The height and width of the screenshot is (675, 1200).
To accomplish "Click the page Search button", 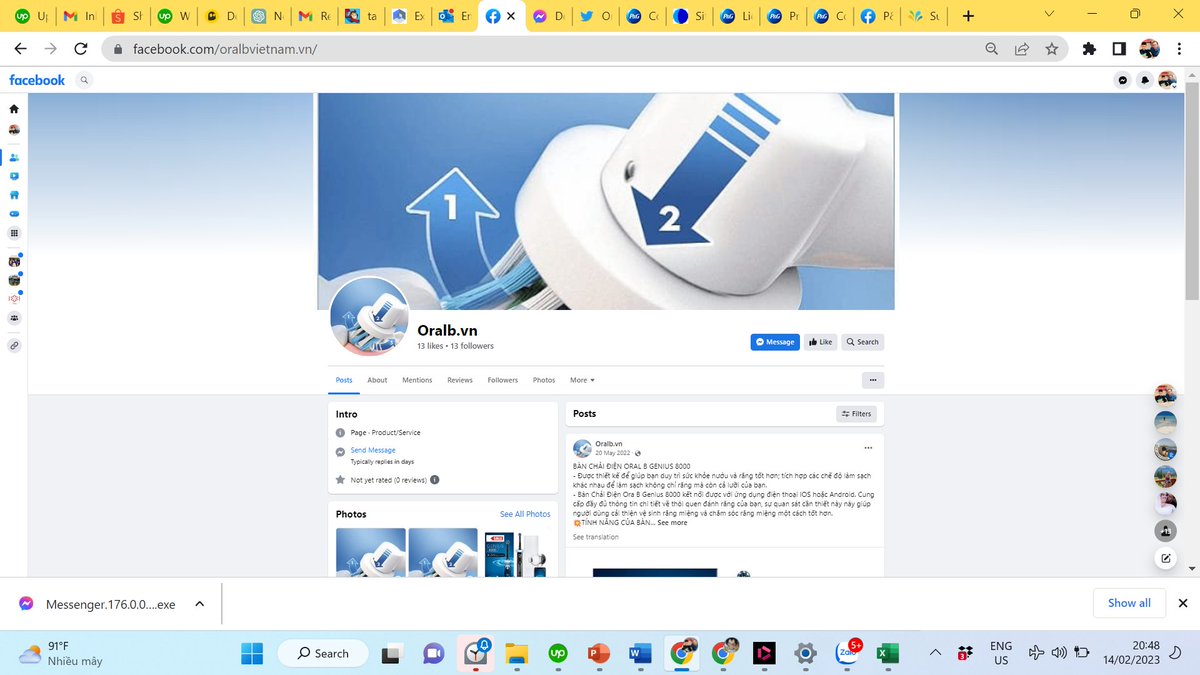I will point(863,342).
